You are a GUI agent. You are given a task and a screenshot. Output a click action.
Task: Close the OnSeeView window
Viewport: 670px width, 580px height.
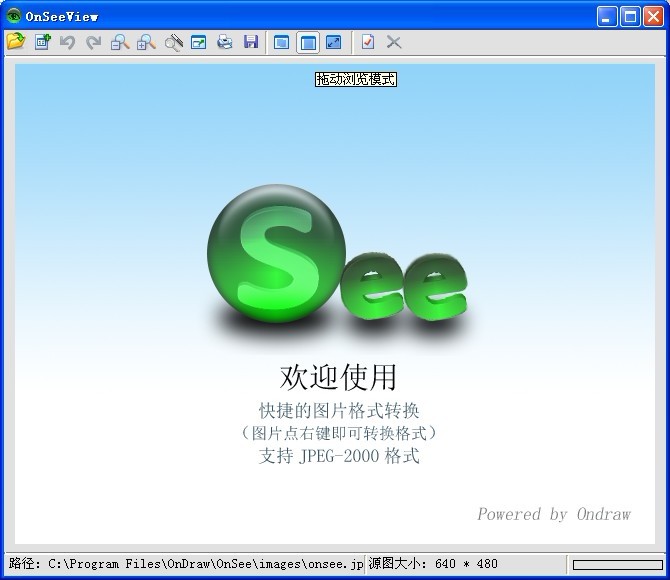[653, 17]
